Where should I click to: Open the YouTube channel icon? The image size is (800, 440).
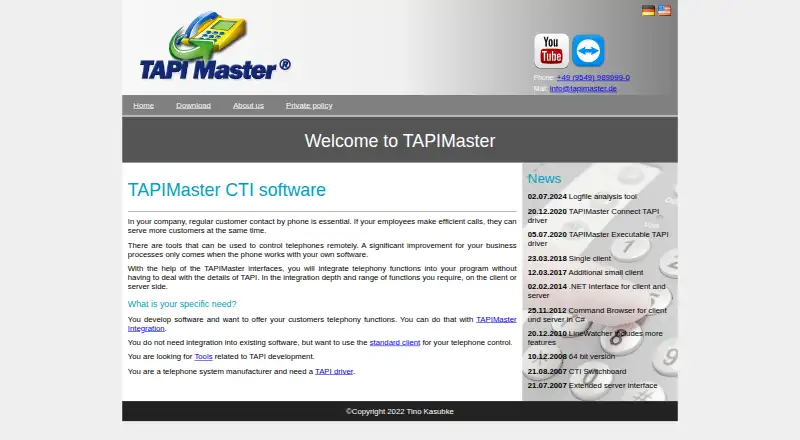click(551, 51)
